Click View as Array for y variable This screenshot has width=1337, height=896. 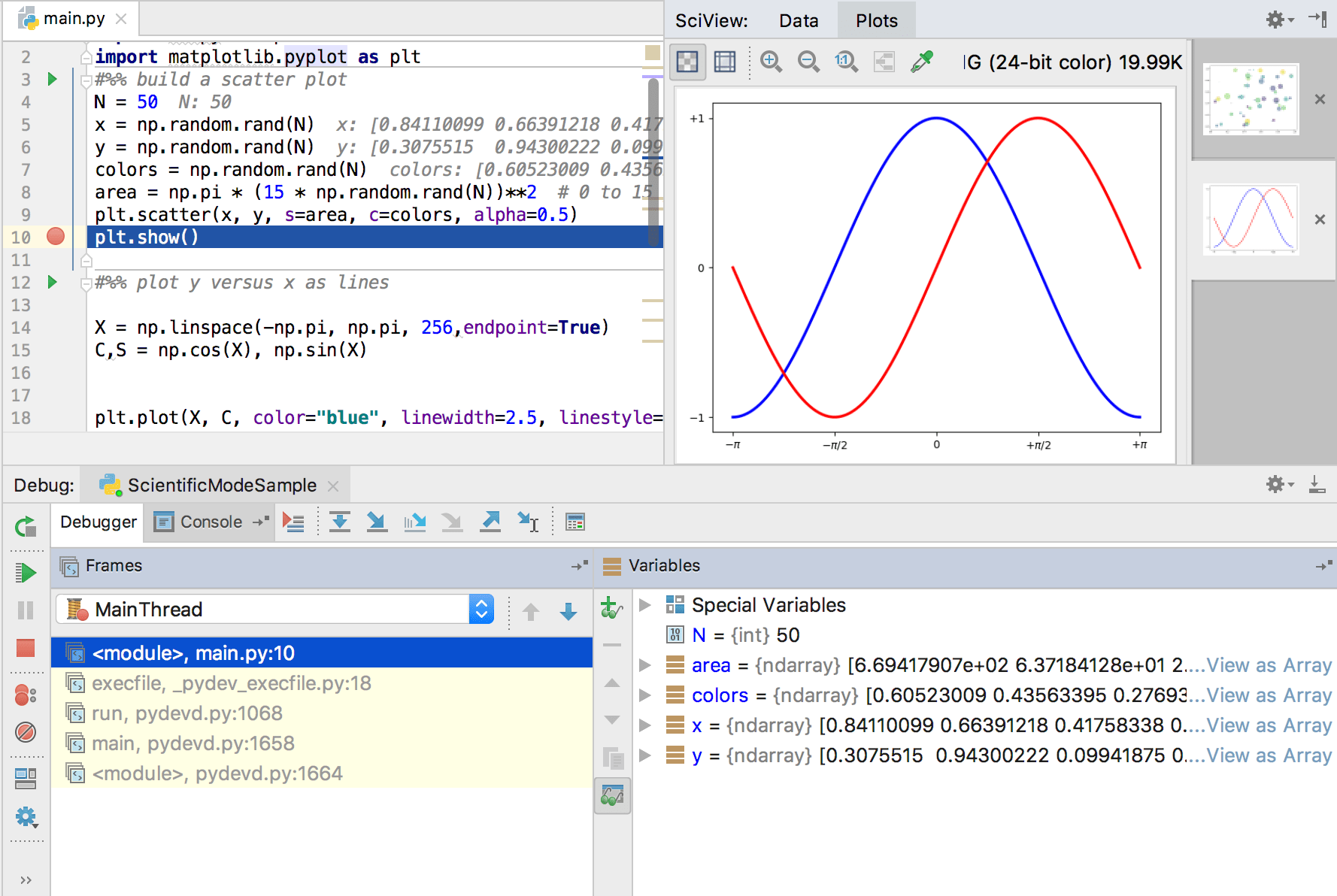(x=1269, y=755)
